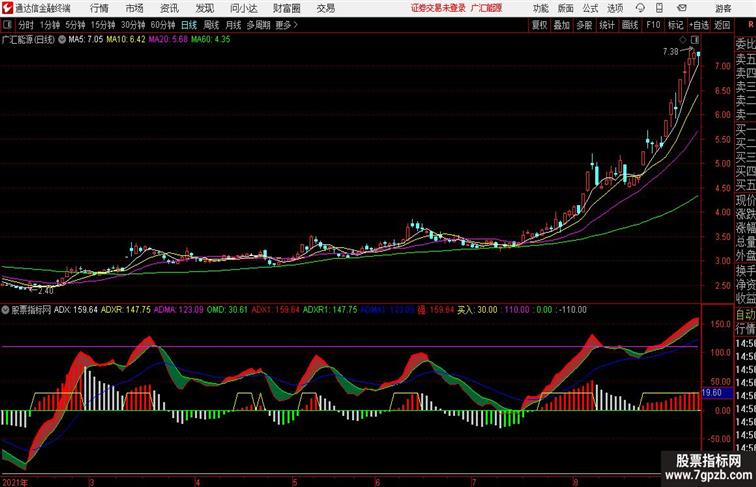Click the MA10: 6.42 value label
The height and width of the screenshot is (487, 756).
[x=125, y=40]
